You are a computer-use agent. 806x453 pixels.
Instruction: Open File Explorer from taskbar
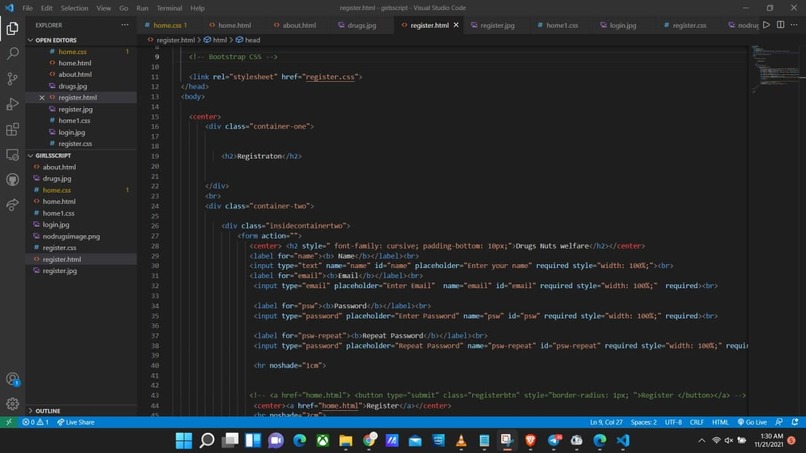coord(345,441)
